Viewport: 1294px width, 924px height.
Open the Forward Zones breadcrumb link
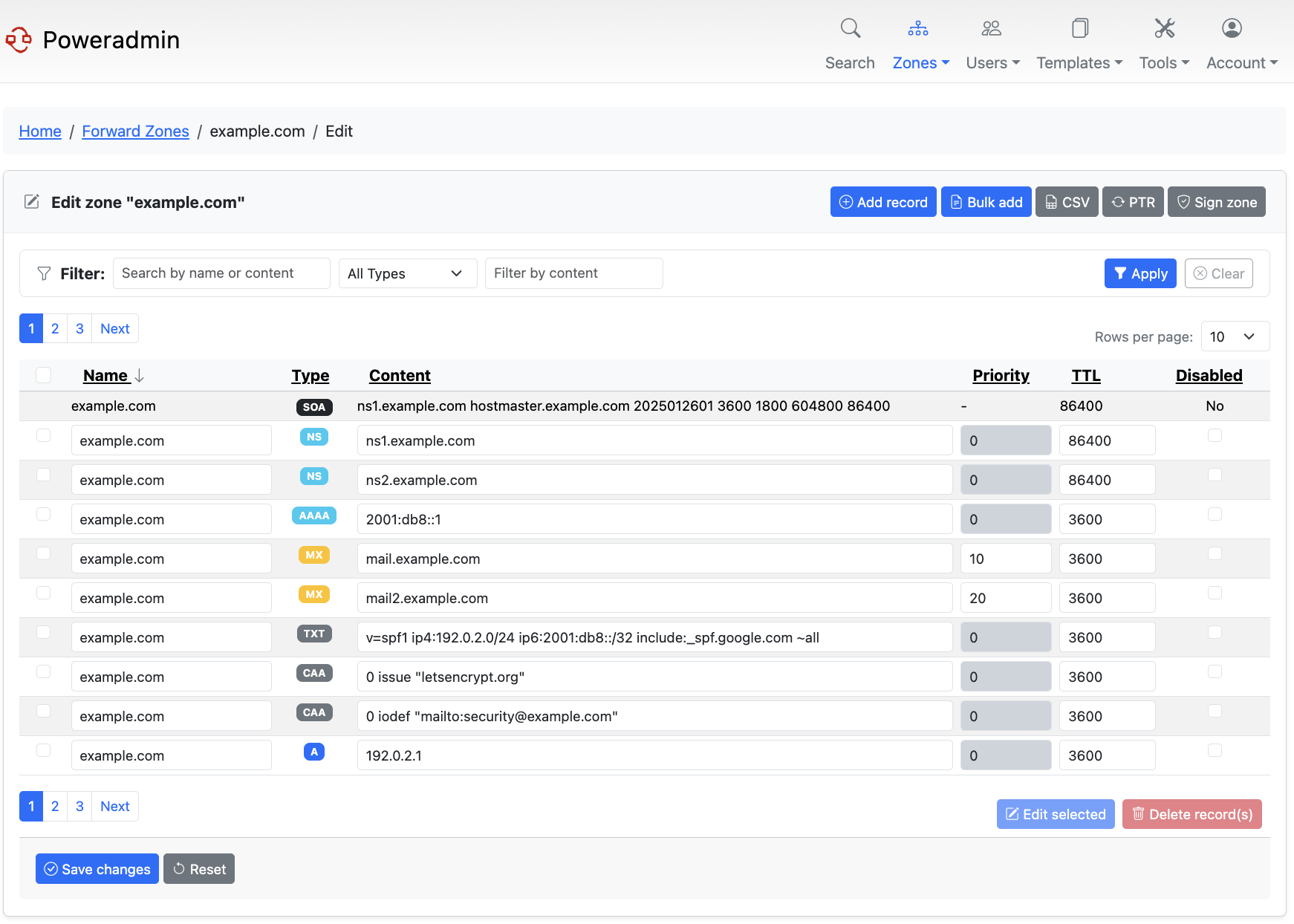[135, 131]
